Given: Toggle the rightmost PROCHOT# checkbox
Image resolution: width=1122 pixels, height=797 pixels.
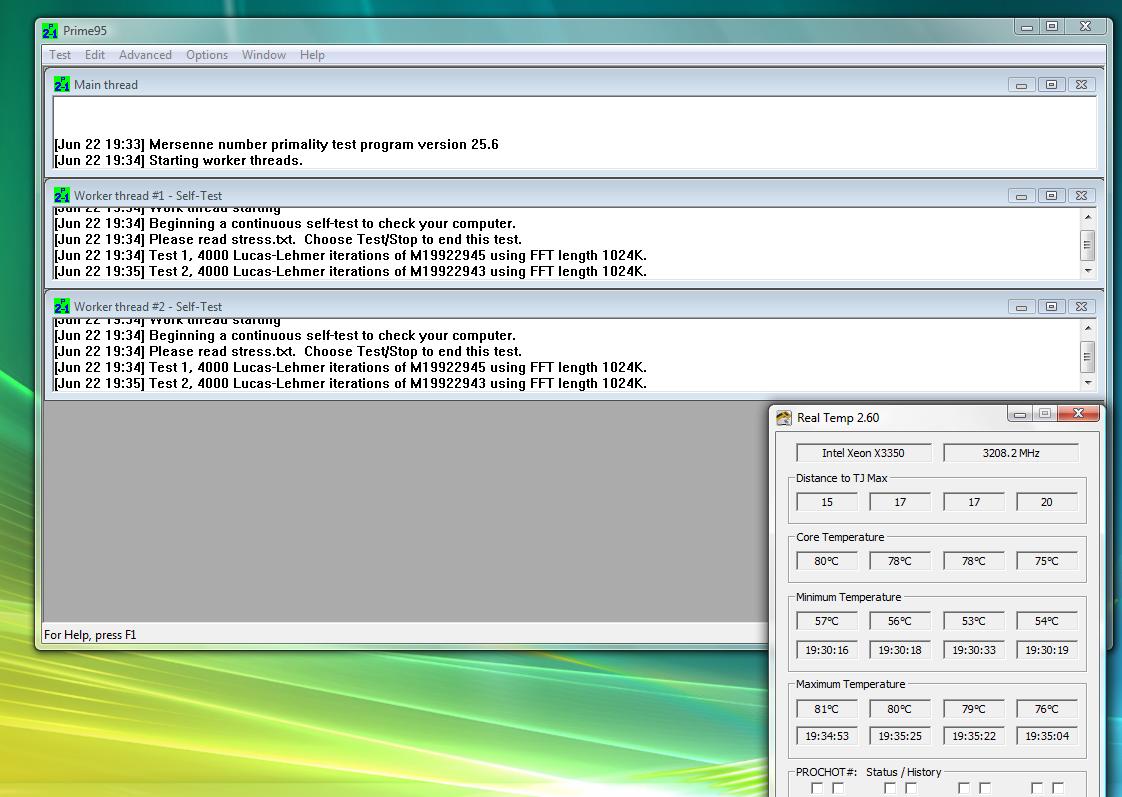Looking at the screenshot, I should (x=1058, y=788).
